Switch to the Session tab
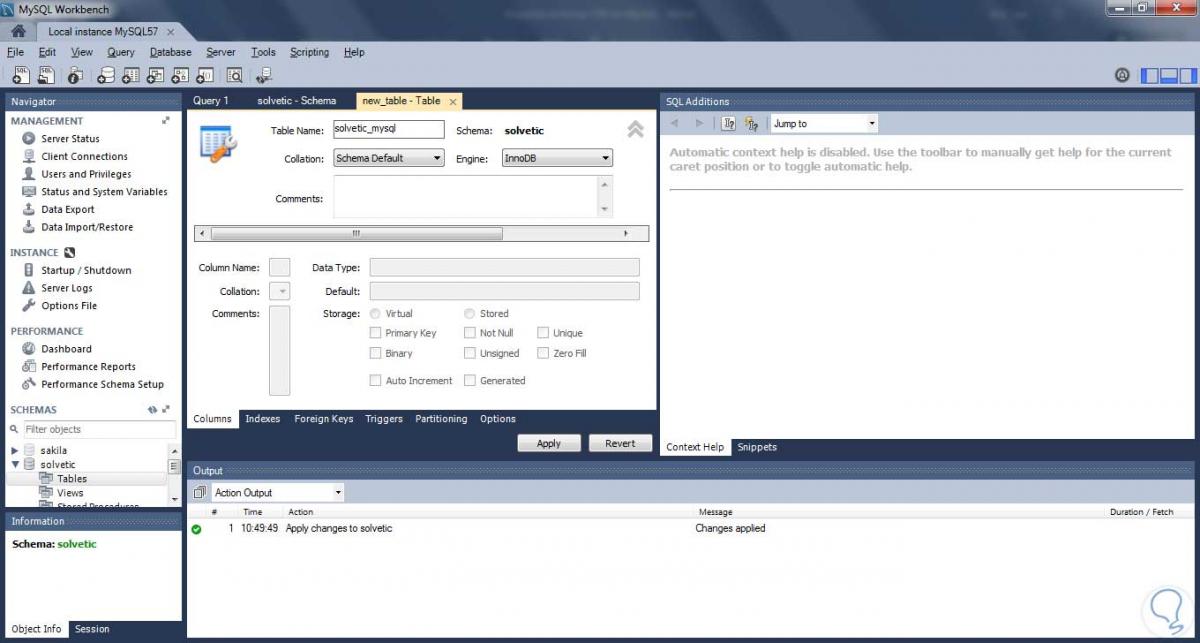The width and height of the screenshot is (1200, 643). point(92,629)
